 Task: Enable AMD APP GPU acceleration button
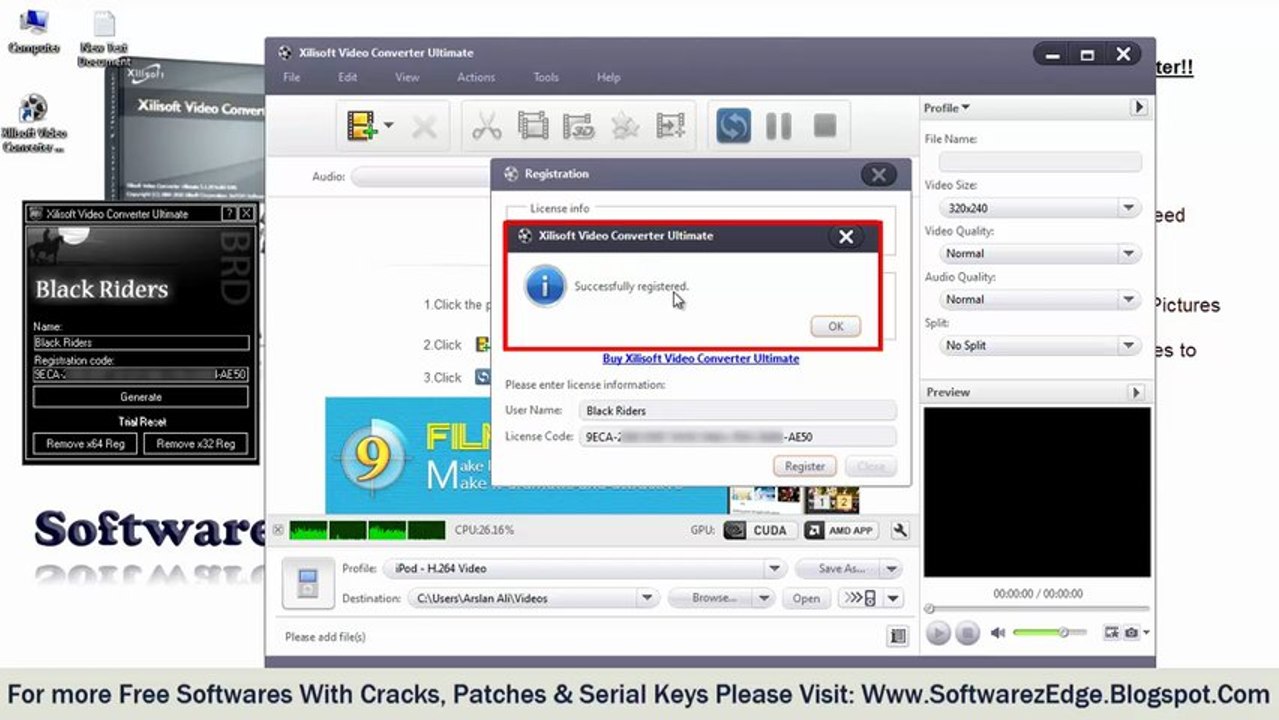coord(841,530)
